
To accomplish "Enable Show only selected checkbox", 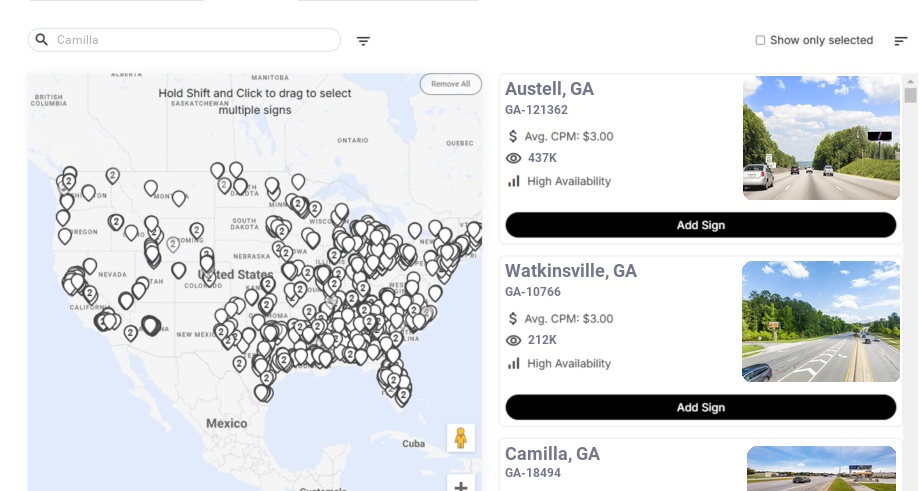I will tap(760, 40).
